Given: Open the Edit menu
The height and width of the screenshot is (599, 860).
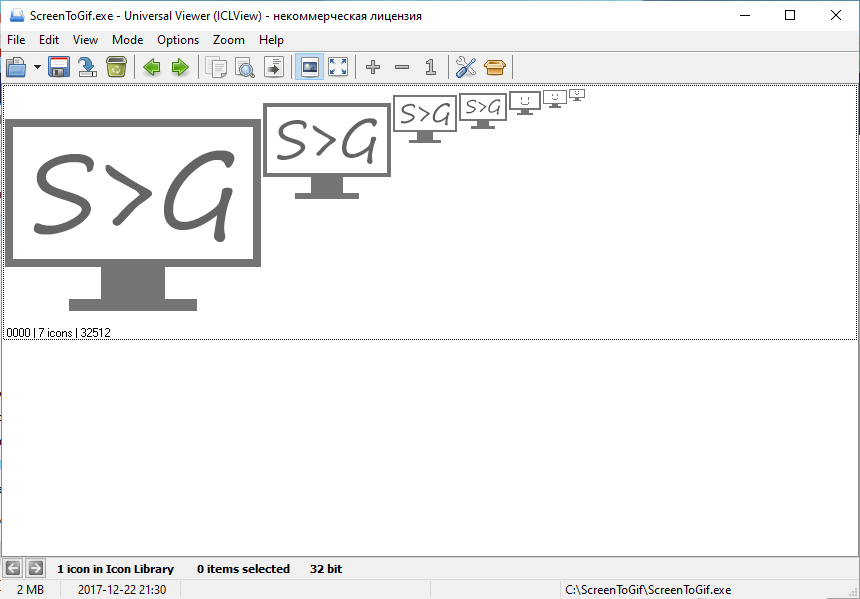Looking at the screenshot, I should 49,40.
